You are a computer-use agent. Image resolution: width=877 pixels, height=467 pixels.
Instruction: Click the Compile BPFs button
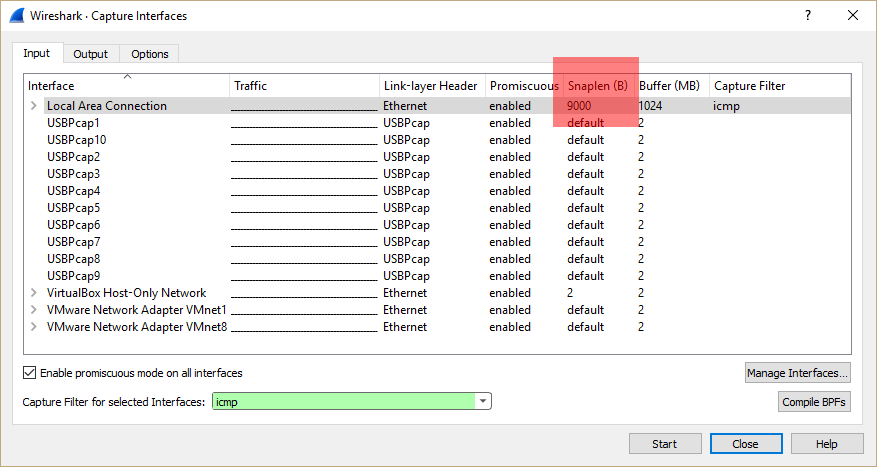pyautogui.click(x=814, y=402)
